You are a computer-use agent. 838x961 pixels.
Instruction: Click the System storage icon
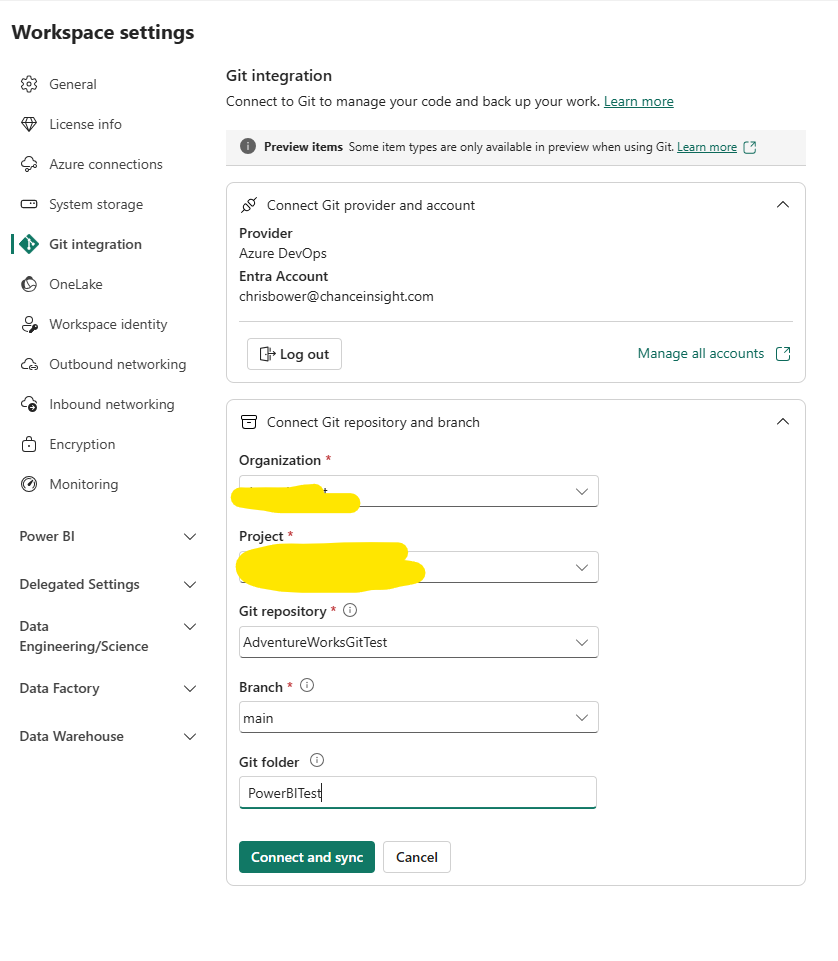30,204
